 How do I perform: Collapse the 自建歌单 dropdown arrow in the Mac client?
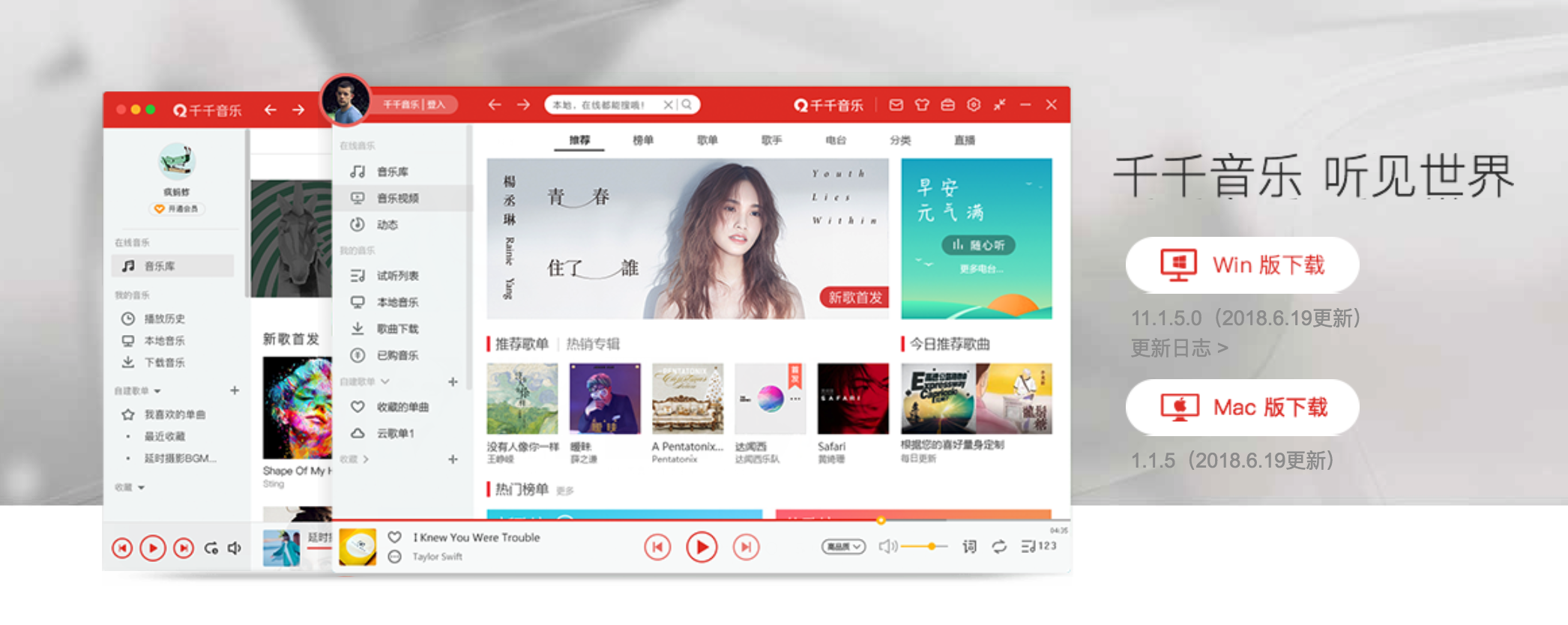(157, 391)
